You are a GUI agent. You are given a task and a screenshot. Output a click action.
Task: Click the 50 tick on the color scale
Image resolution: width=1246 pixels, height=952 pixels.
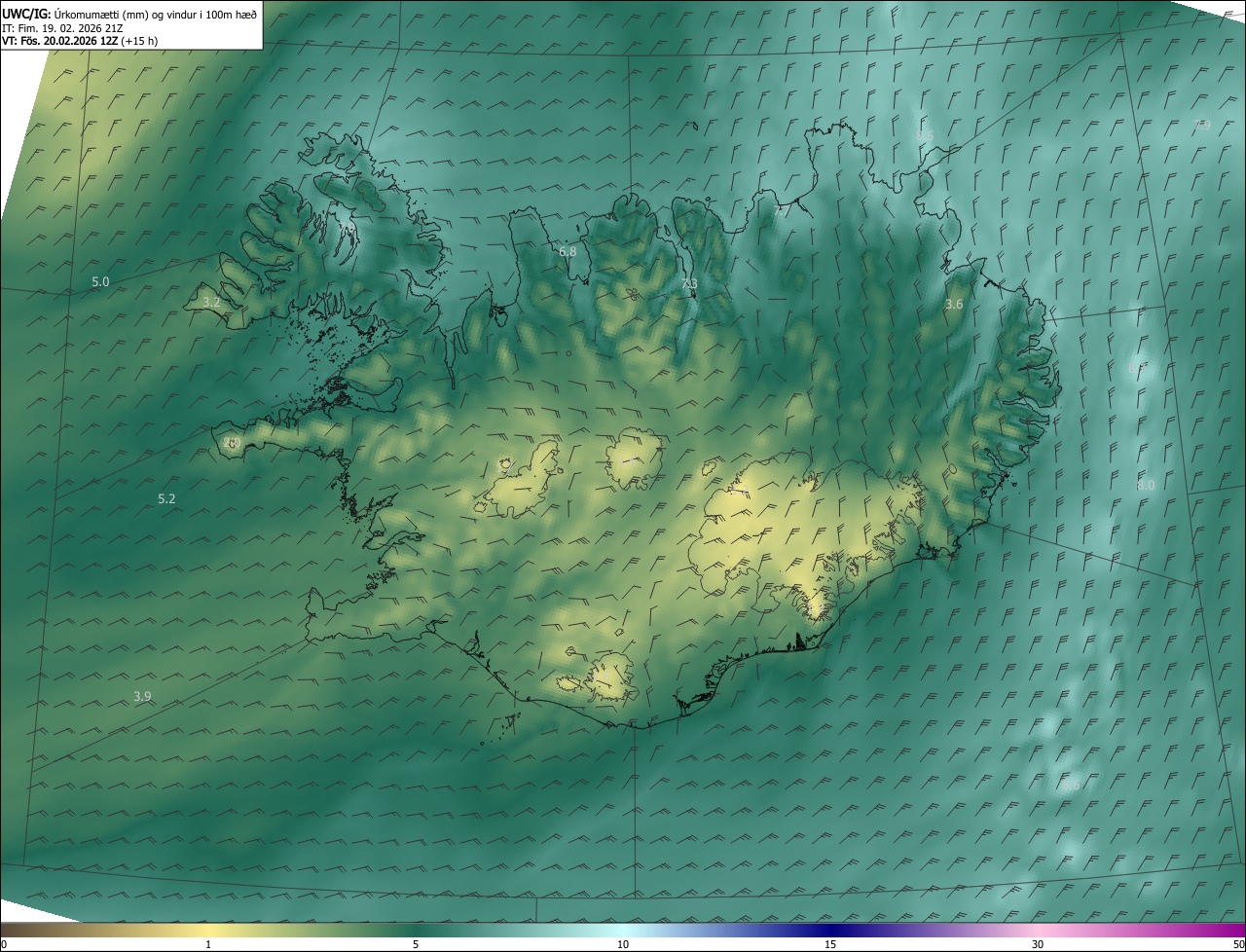(1238, 945)
